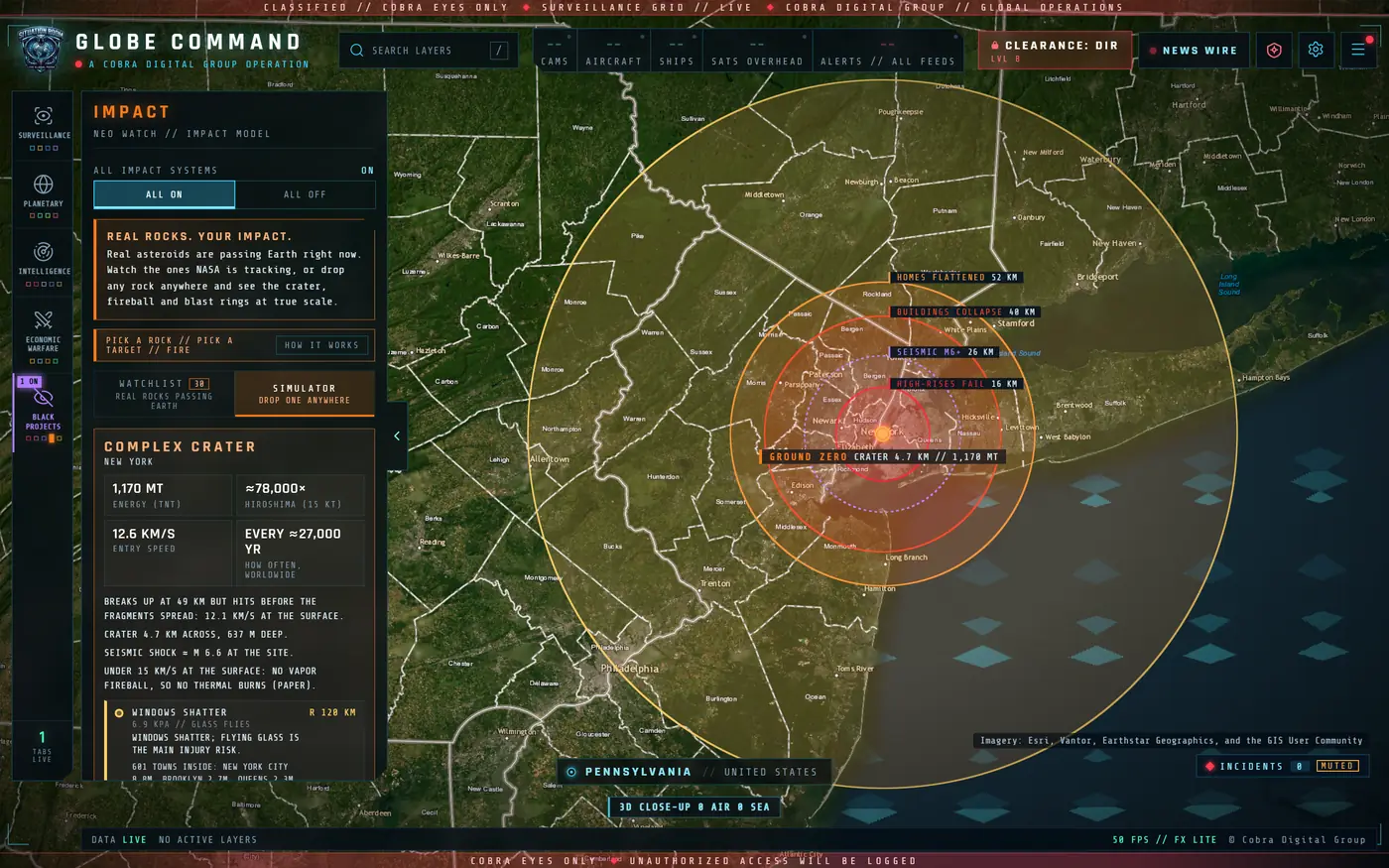Expand the Windows Shatter blast ring entry
This screenshot has width=1389, height=868.
235,742
